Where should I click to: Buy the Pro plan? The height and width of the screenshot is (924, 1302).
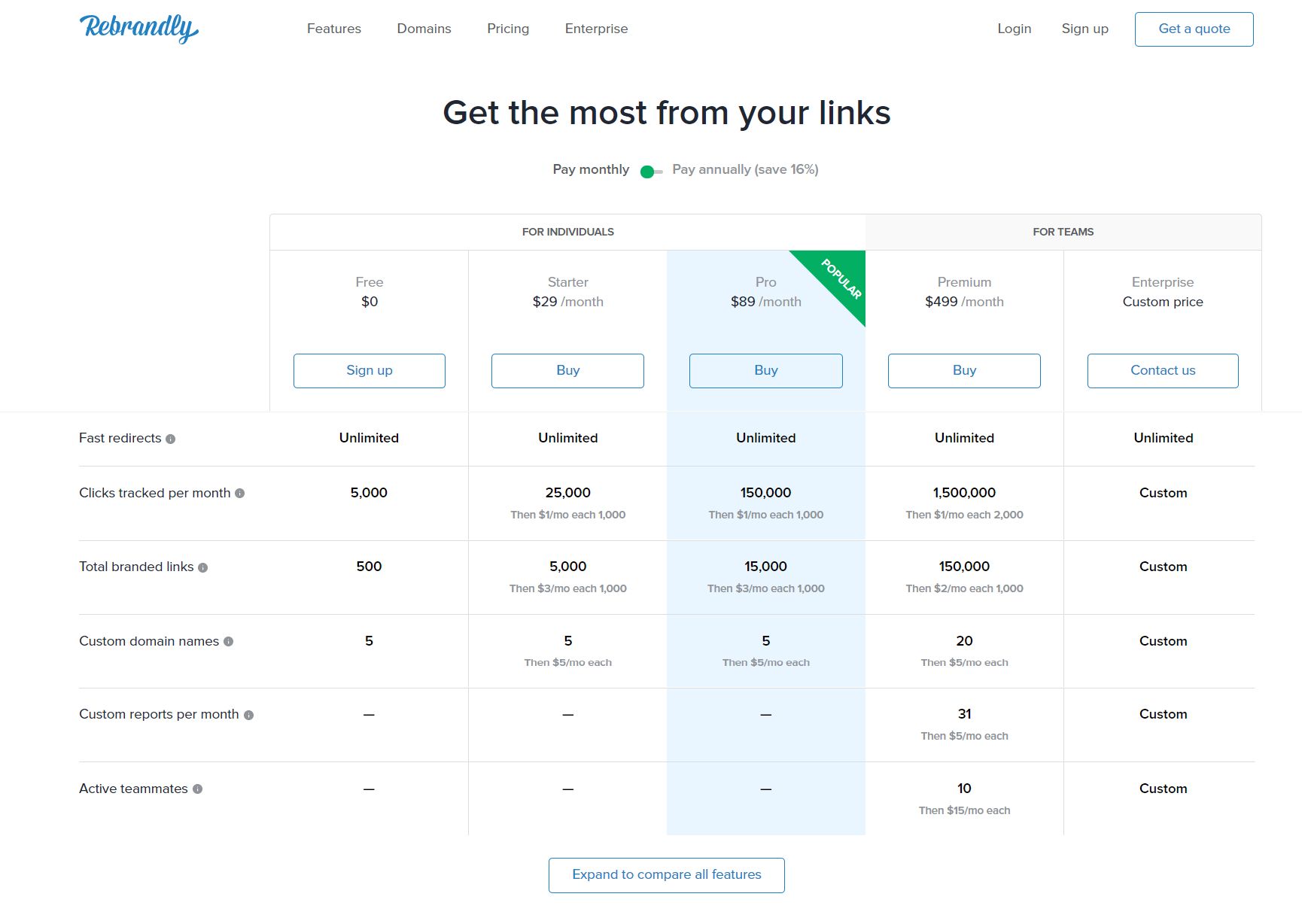765,370
